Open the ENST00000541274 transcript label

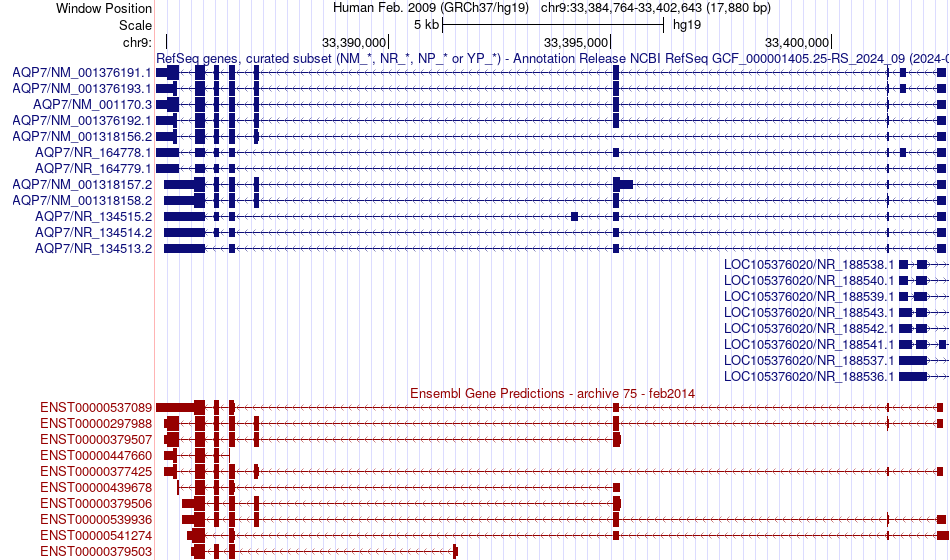96,535
